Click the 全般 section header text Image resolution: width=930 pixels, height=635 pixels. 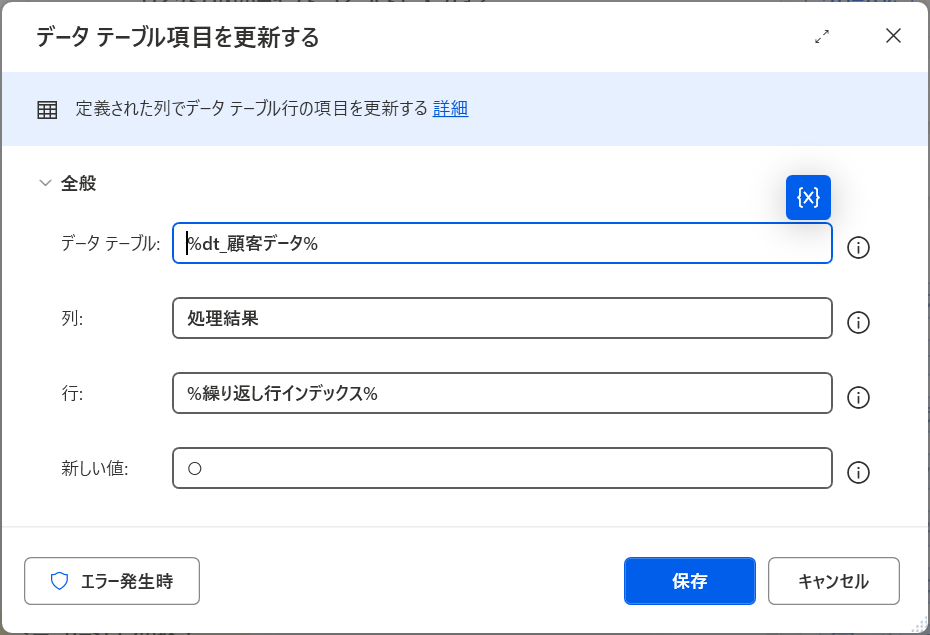(79, 183)
